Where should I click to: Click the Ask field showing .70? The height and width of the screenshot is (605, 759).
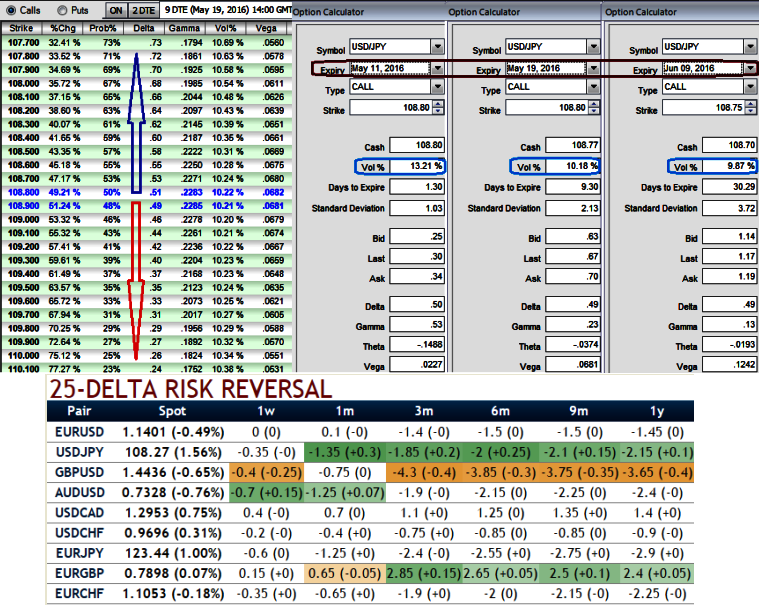pyautogui.click(x=573, y=277)
